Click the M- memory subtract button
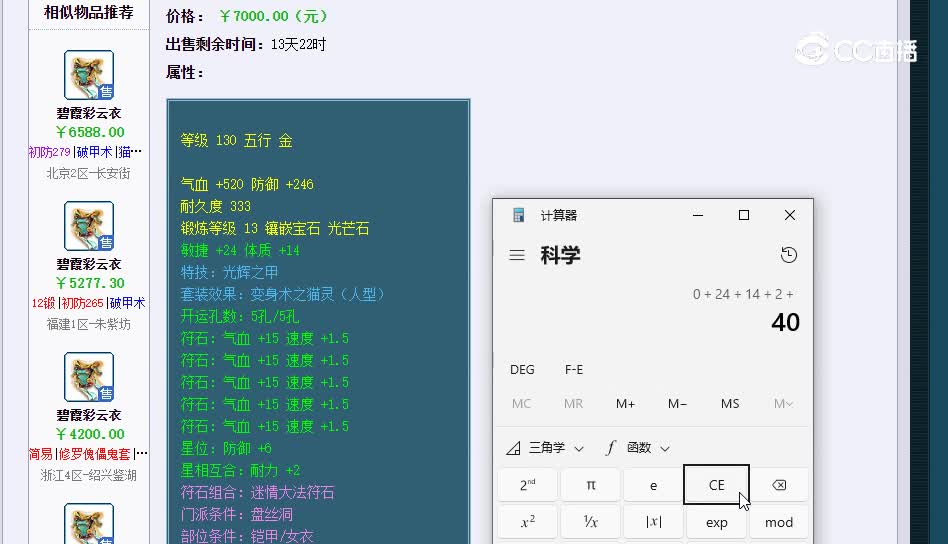This screenshot has width=948, height=544. tap(677, 404)
